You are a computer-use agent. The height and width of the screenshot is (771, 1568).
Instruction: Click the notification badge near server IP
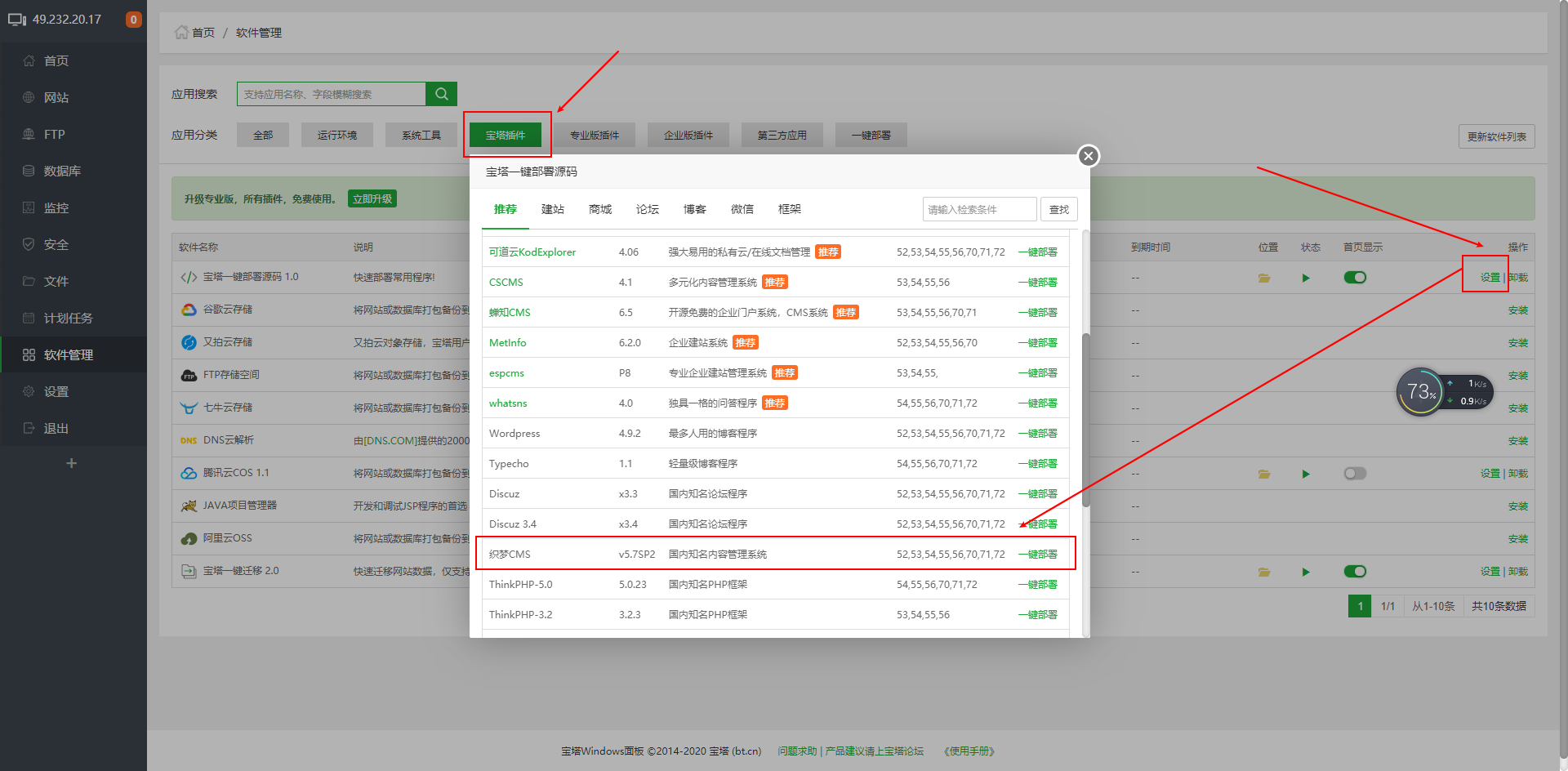tap(133, 20)
